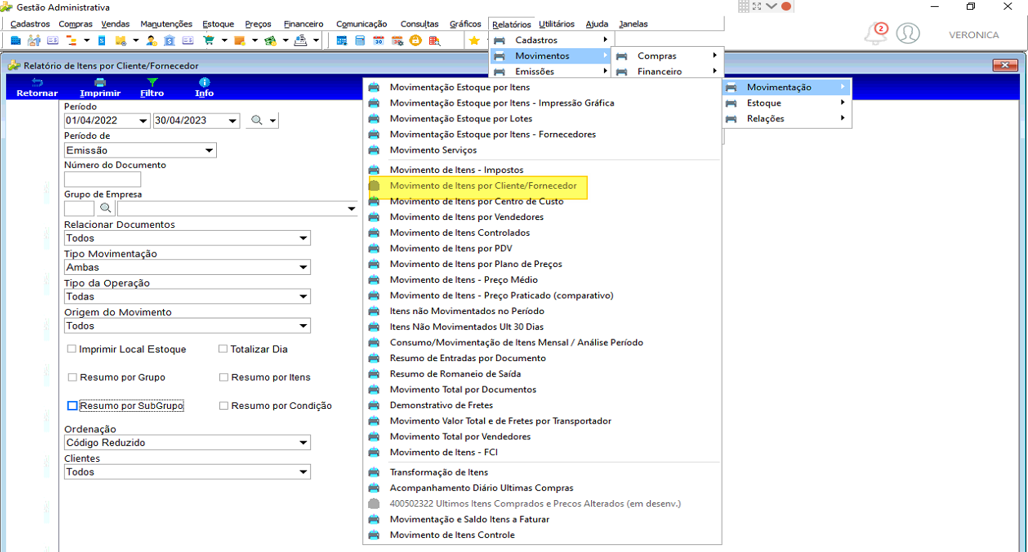
Task: Click the person with coin toolbar icon
Action: [x=151, y=41]
